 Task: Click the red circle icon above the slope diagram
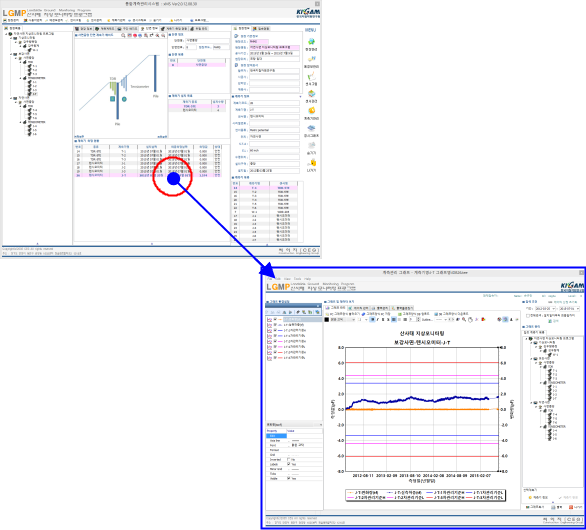click(135, 36)
